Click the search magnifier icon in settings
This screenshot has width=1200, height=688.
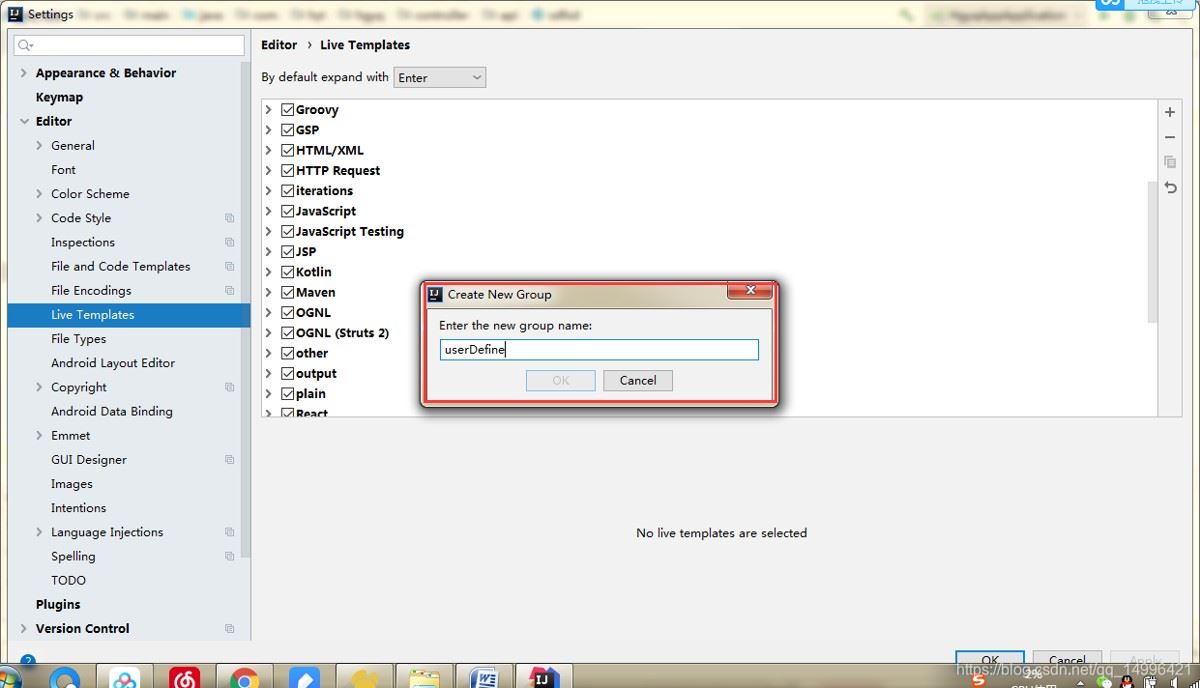pyautogui.click(x=26, y=46)
